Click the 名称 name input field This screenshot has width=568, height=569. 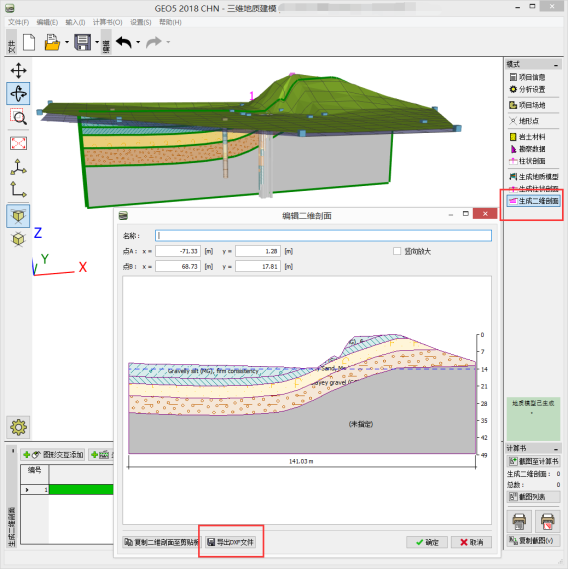point(323,236)
